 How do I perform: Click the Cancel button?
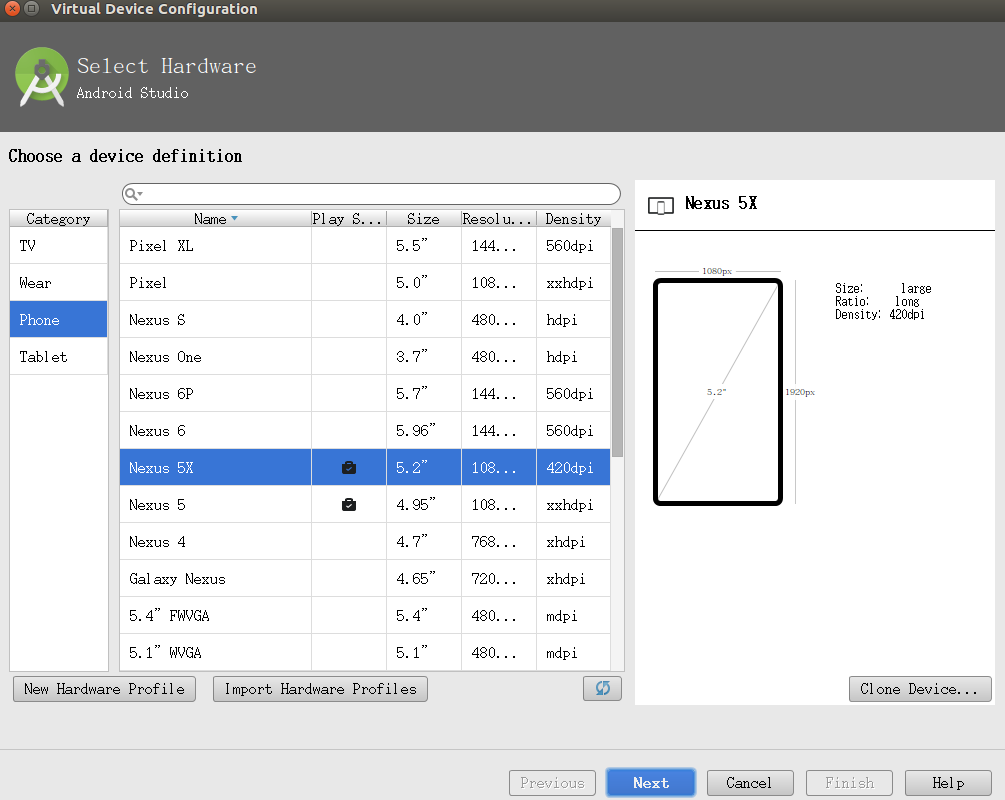click(x=750, y=783)
